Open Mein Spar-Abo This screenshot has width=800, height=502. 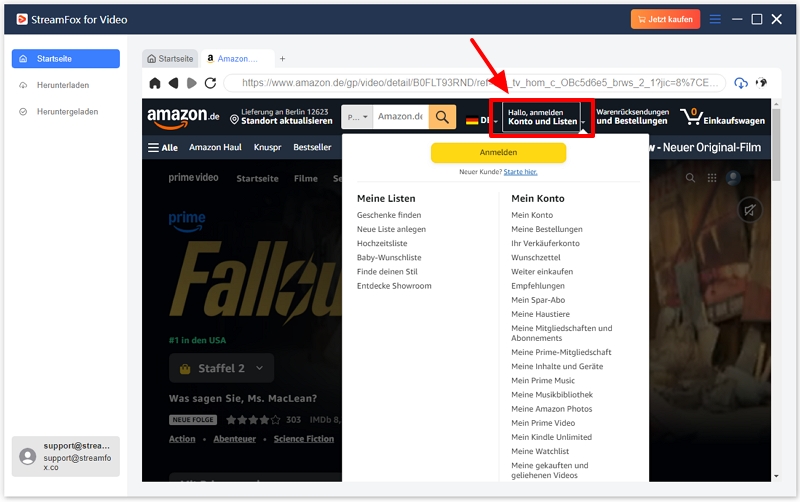538,300
